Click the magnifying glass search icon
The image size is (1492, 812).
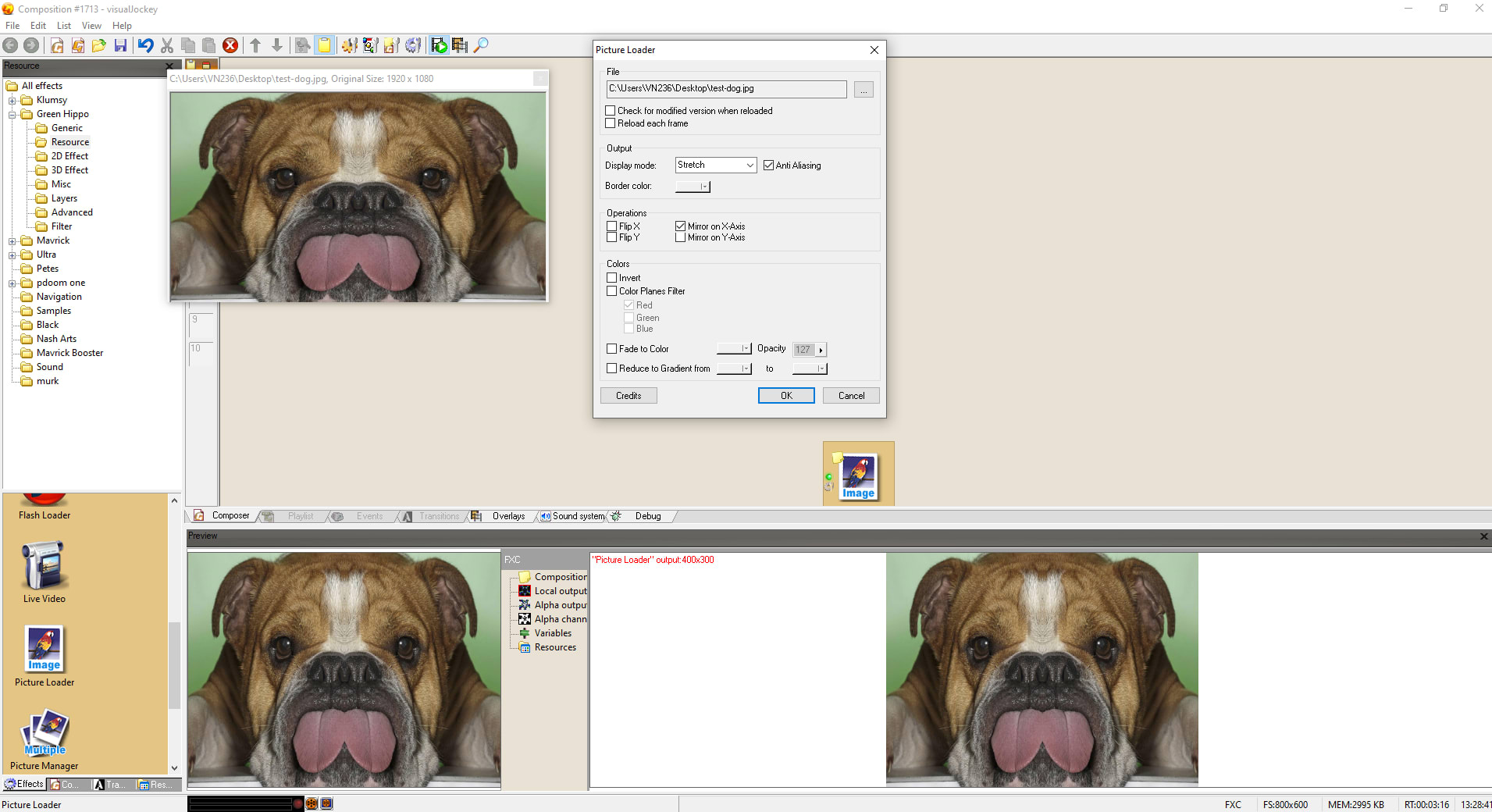pos(481,45)
